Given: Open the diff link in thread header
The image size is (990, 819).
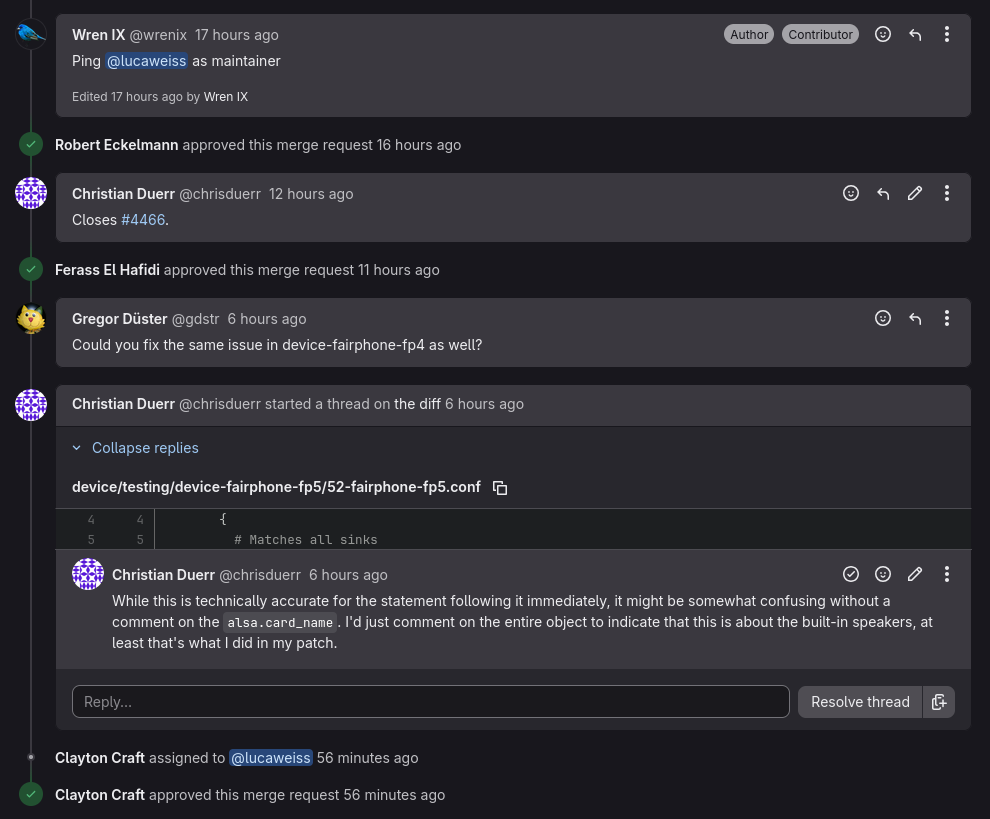Looking at the screenshot, I should pos(417,404).
